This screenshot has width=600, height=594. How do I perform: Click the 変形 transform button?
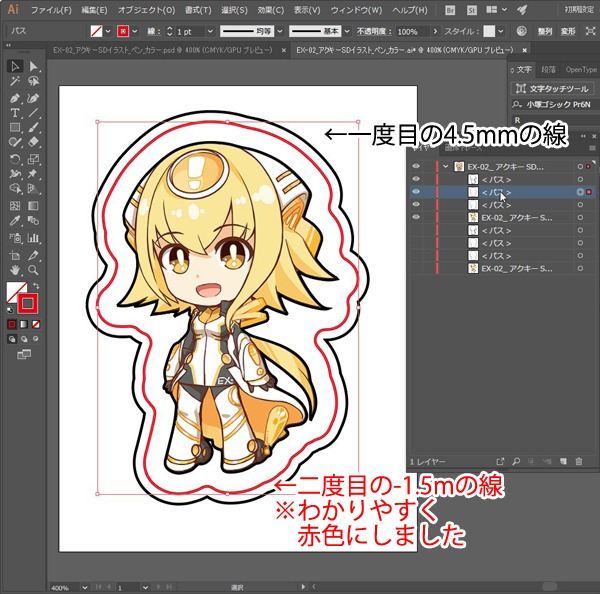pyautogui.click(x=568, y=31)
